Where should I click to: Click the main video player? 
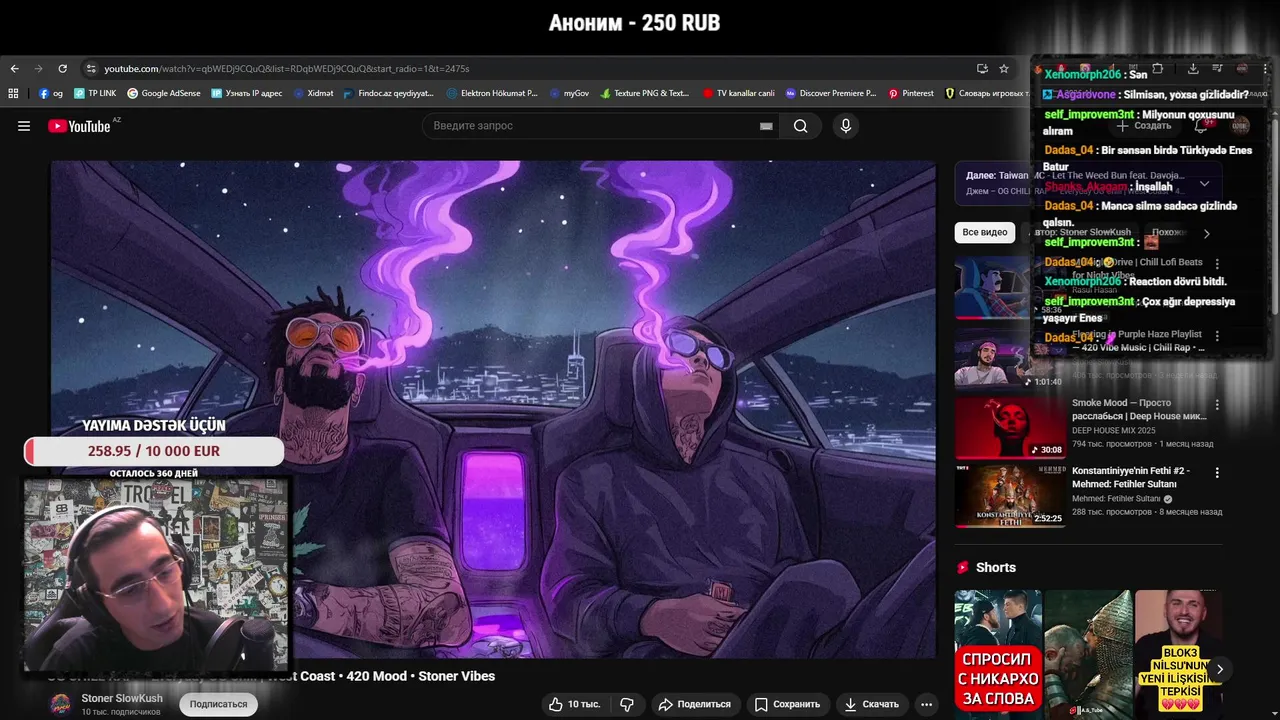click(494, 409)
